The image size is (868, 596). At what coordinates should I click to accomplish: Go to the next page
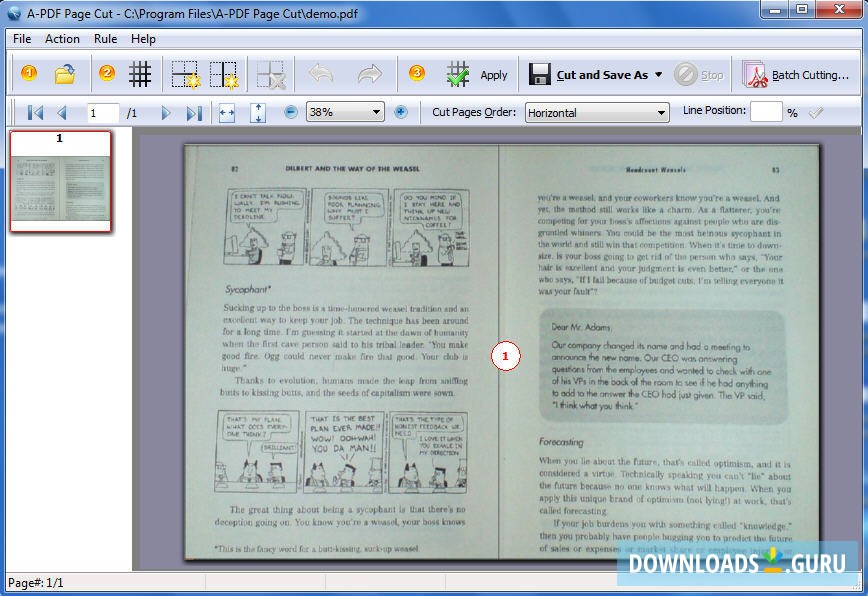click(x=166, y=113)
